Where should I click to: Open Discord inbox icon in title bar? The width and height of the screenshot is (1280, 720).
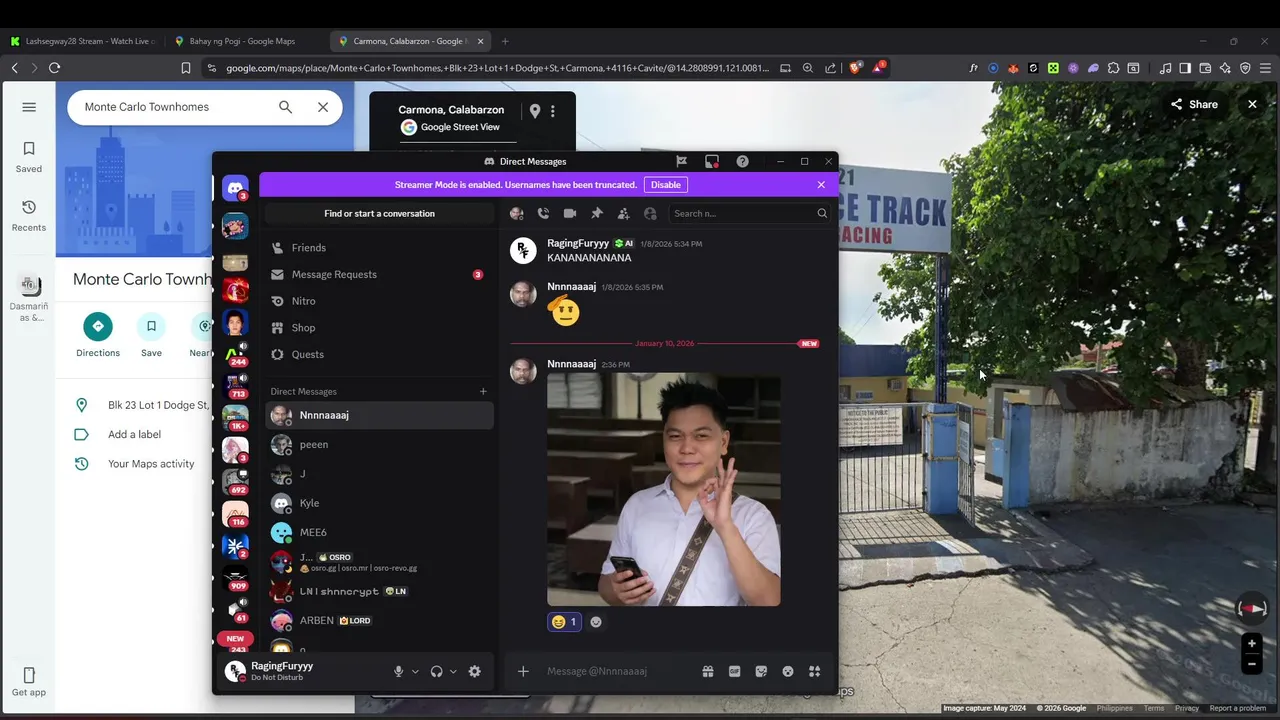(712, 161)
